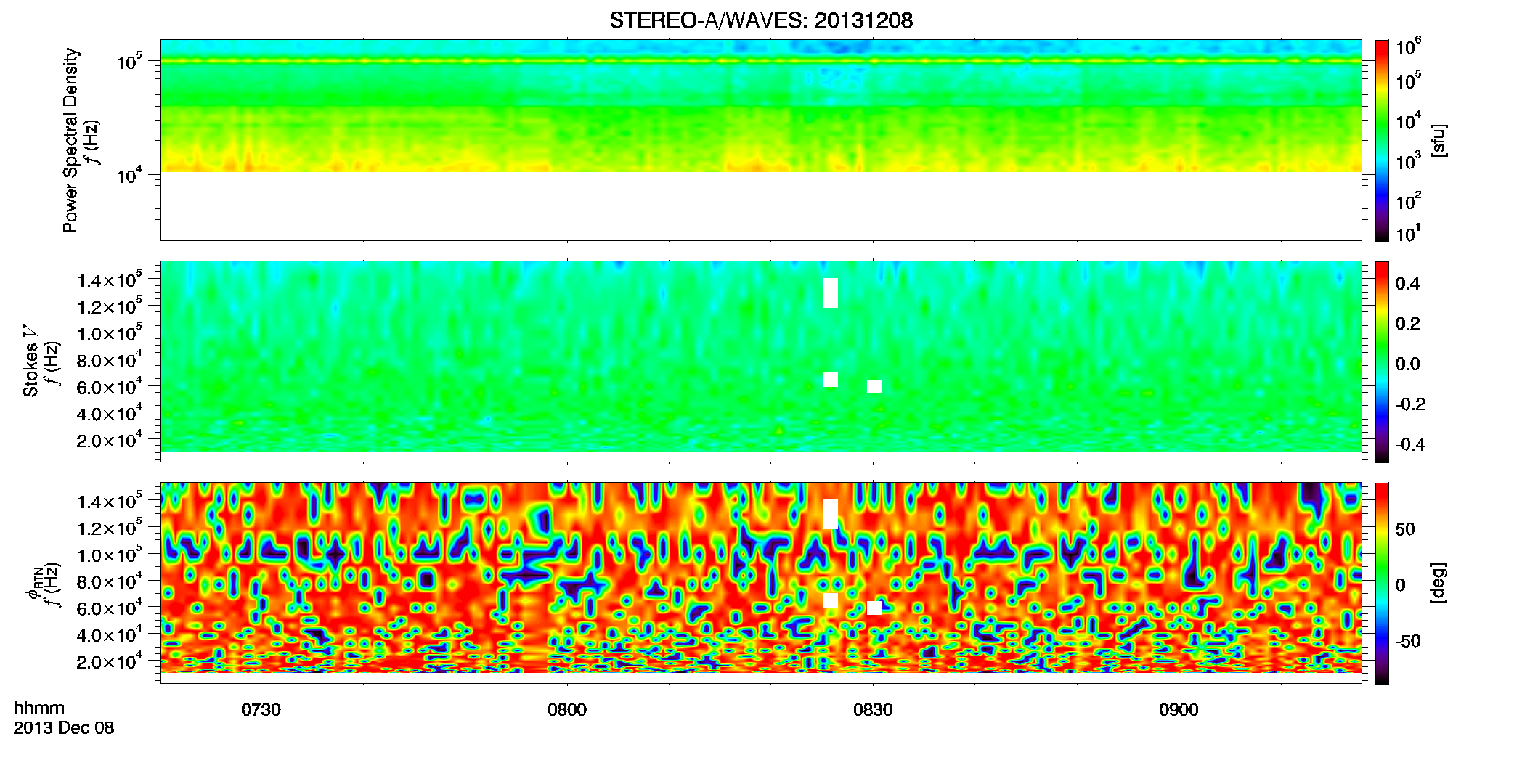Click the 0.4 tick on Stokes colorbar
The width and height of the screenshot is (1522, 784).
[x=1407, y=284]
